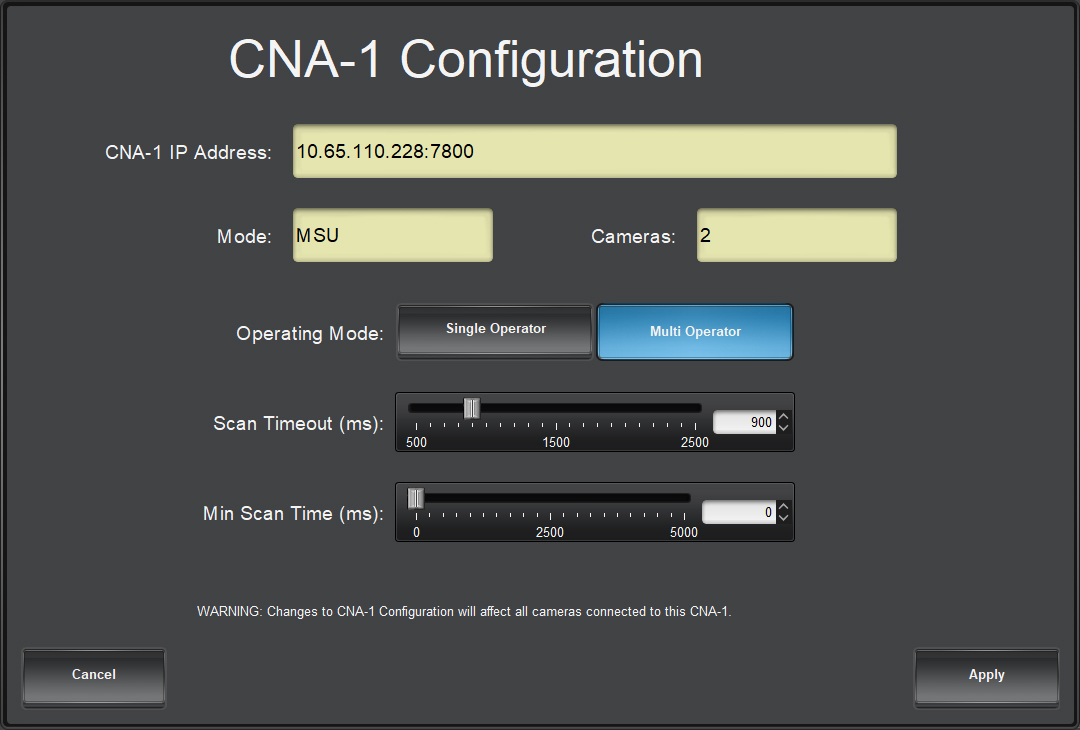
Task: Click the CNA-1 IP Address input field
Action: (594, 151)
